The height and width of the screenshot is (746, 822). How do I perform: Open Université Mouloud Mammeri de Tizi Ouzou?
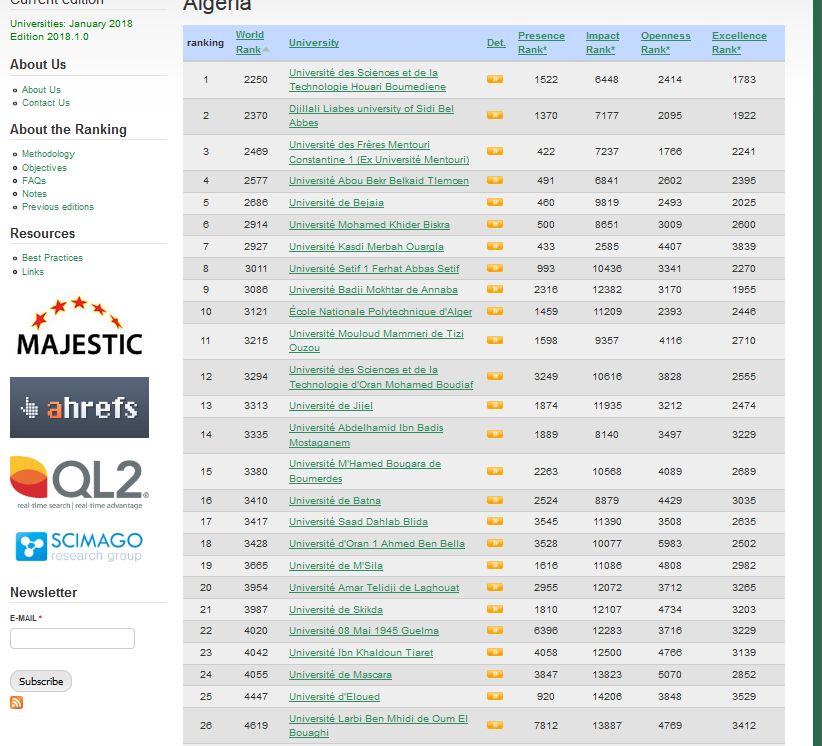(376, 341)
